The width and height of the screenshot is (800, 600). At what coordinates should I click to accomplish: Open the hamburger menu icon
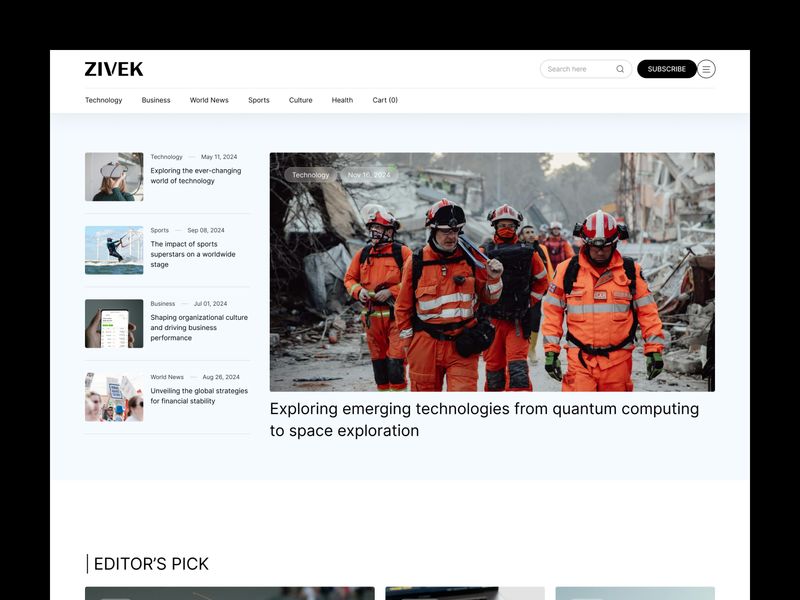[x=705, y=69]
